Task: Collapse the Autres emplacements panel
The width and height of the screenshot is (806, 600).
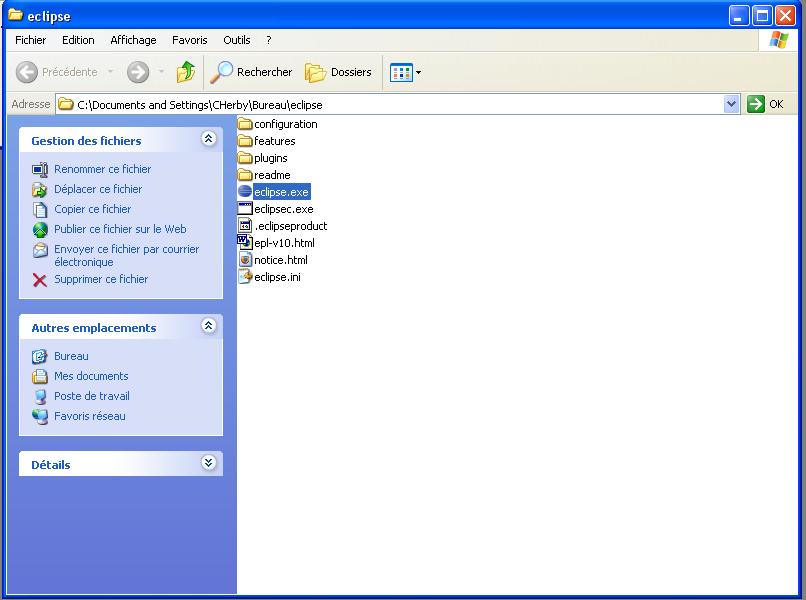Action: click(x=208, y=326)
